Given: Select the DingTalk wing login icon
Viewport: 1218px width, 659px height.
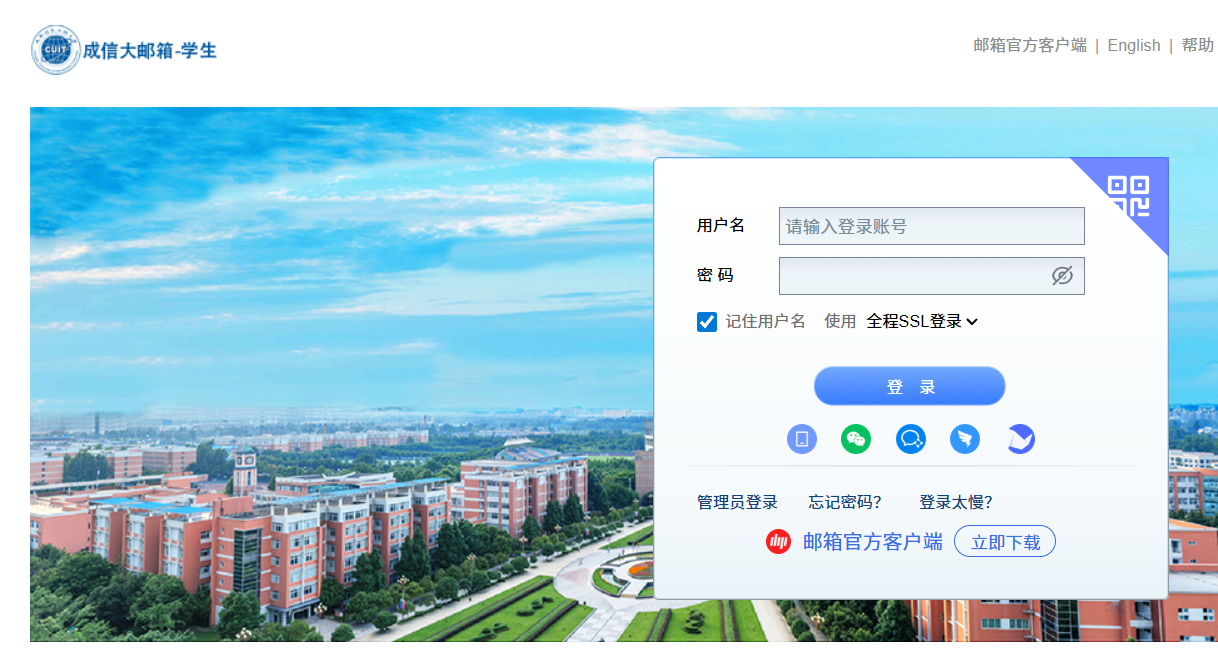Looking at the screenshot, I should click(x=965, y=439).
